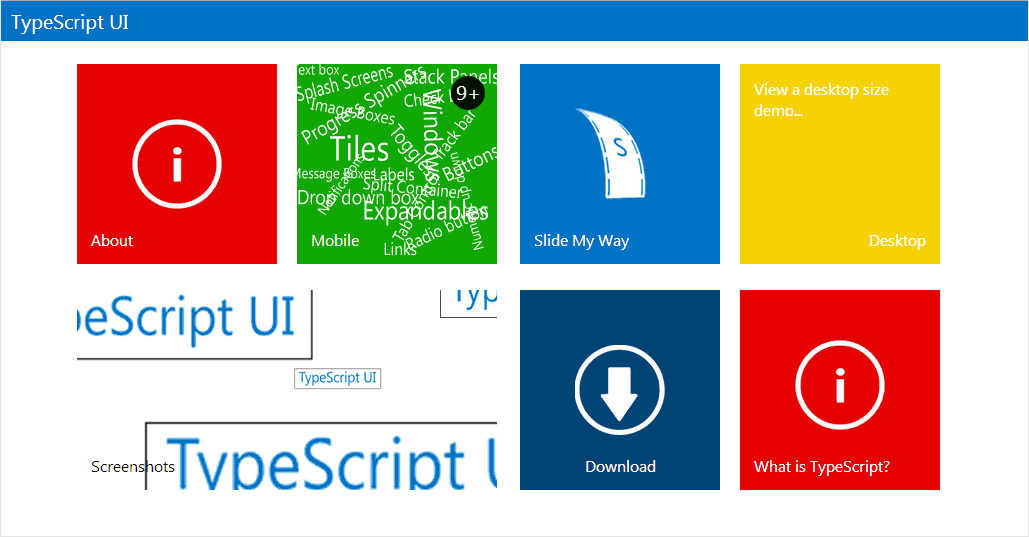This screenshot has height=537, width=1029.
Task: Click the Download label
Action: (x=620, y=467)
